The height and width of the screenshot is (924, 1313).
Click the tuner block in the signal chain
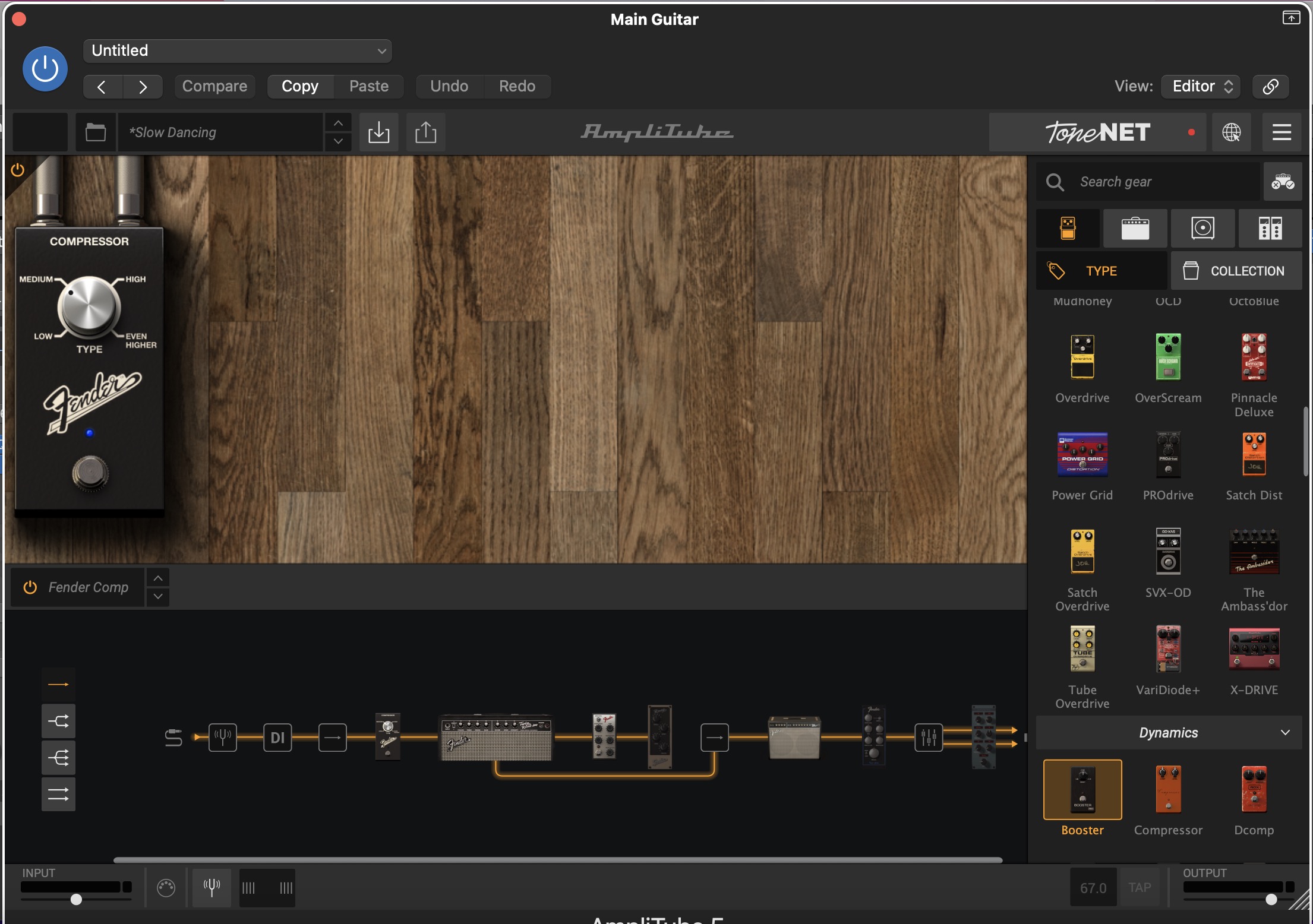(x=223, y=738)
